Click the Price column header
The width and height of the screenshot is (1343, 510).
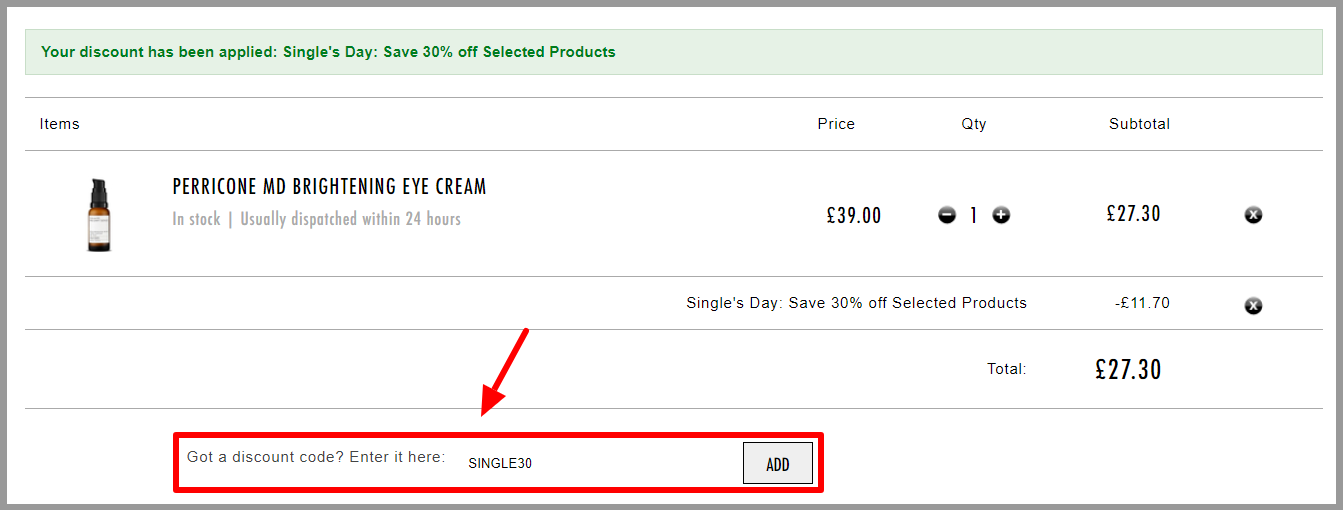[836, 124]
